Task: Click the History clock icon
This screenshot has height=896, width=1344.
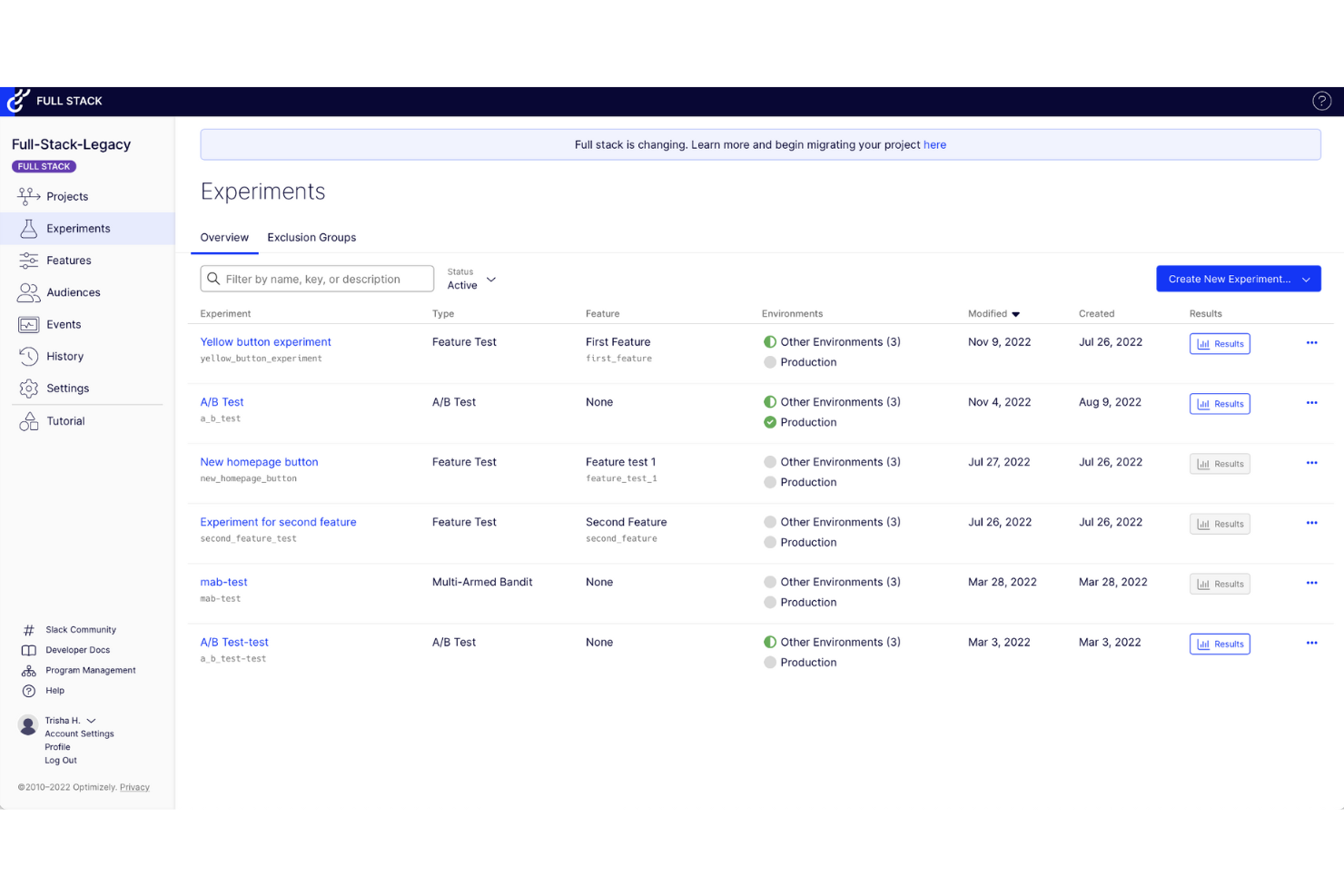Action: click(29, 356)
